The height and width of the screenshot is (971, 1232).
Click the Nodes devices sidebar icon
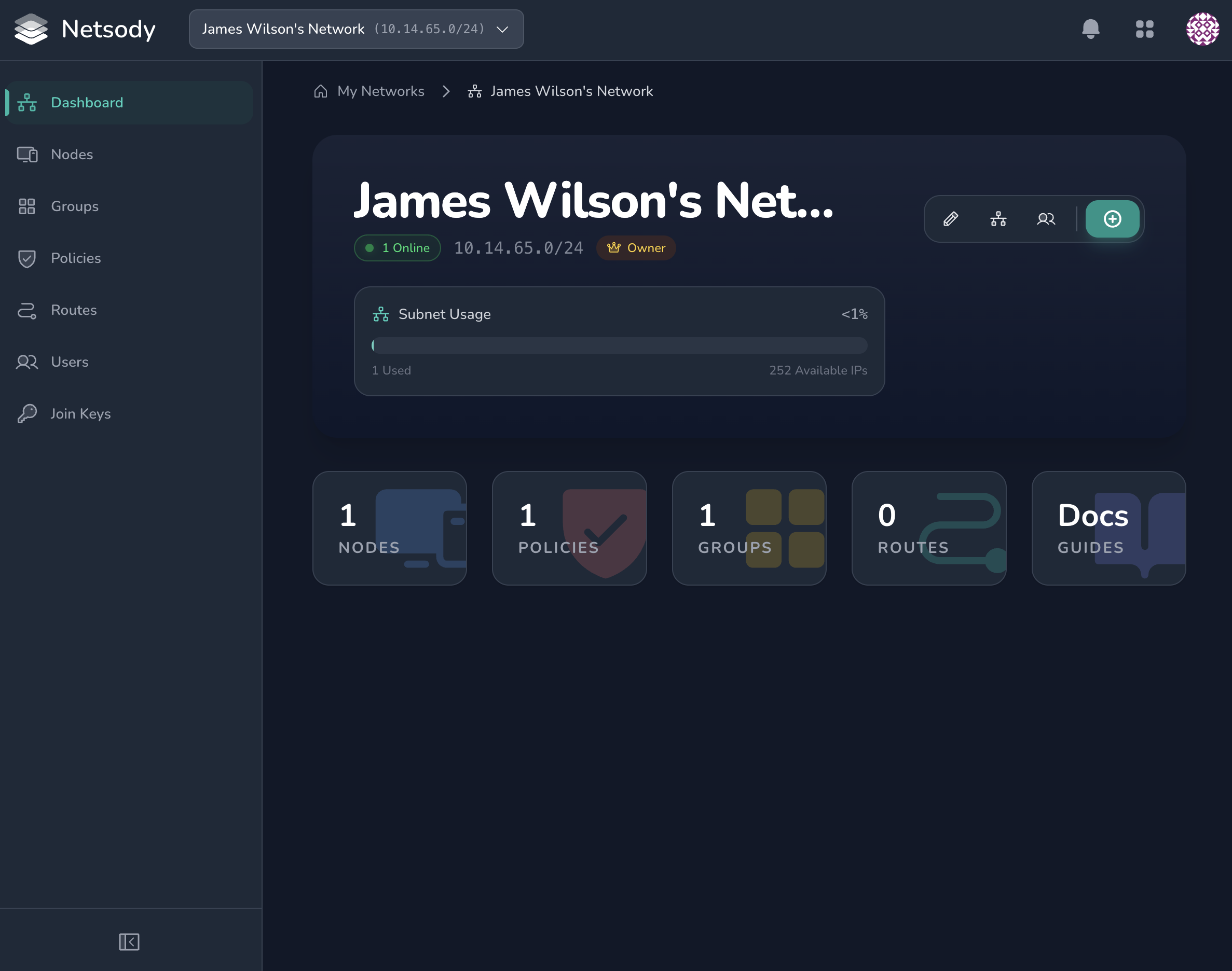pos(27,154)
